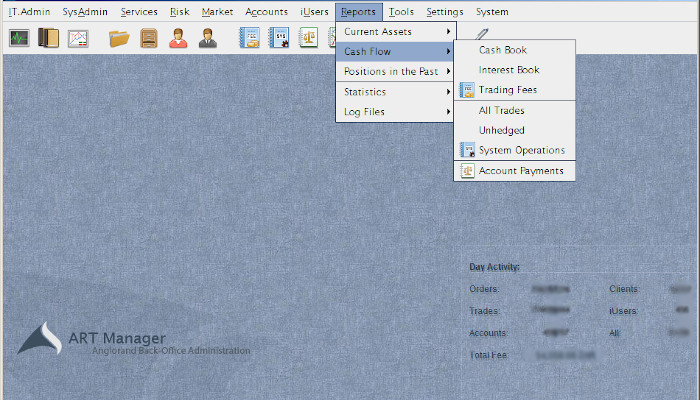Select Trading Fees menu entry
The height and width of the screenshot is (400, 700).
coord(507,90)
